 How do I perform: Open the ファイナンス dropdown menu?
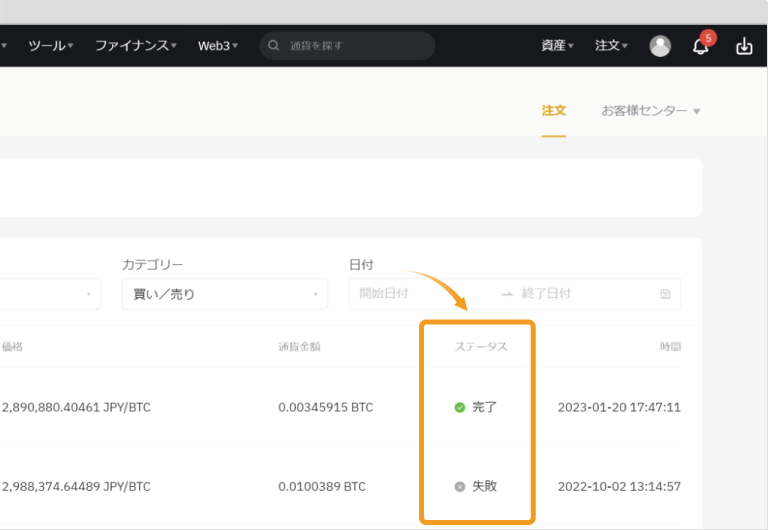point(136,46)
